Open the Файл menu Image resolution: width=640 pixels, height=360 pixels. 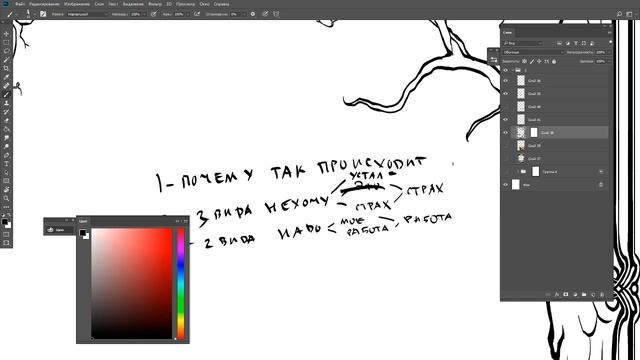[x=20, y=4]
